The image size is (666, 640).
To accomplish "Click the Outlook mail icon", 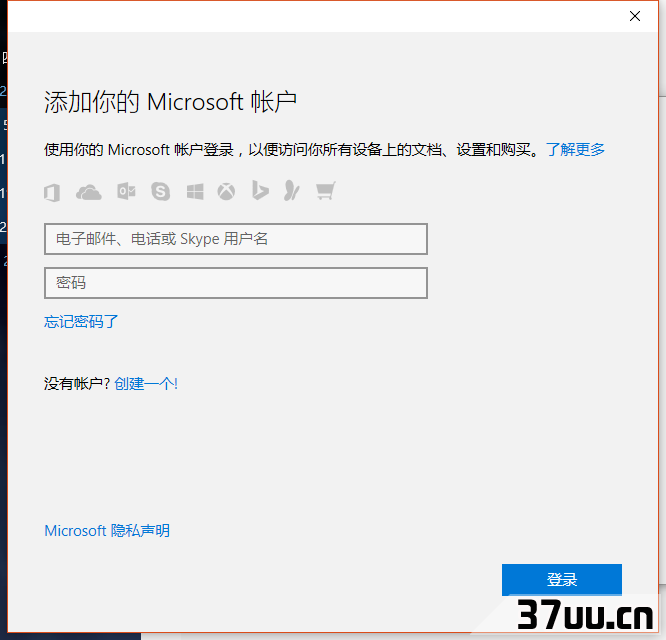I will [126, 192].
